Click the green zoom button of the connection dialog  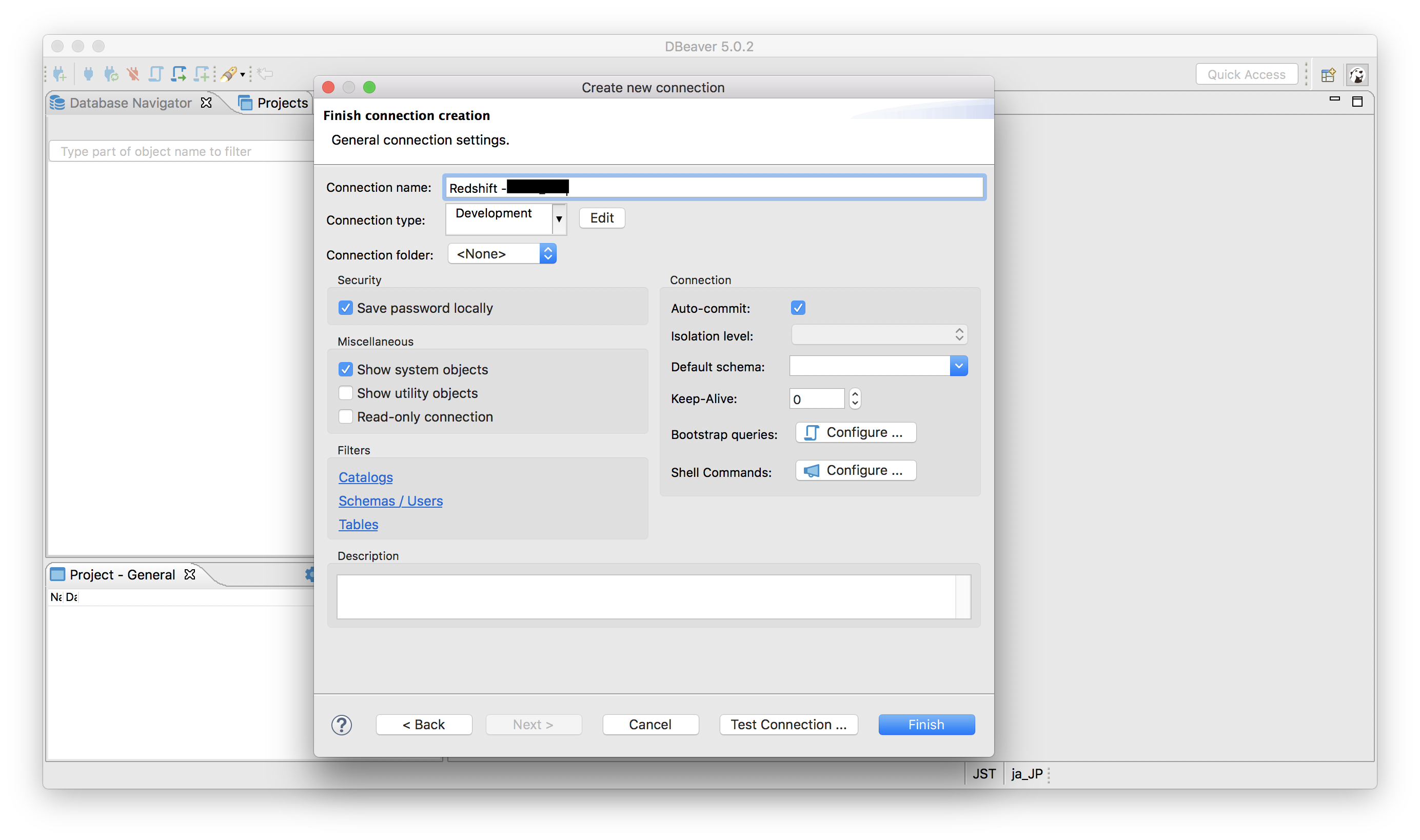369,87
